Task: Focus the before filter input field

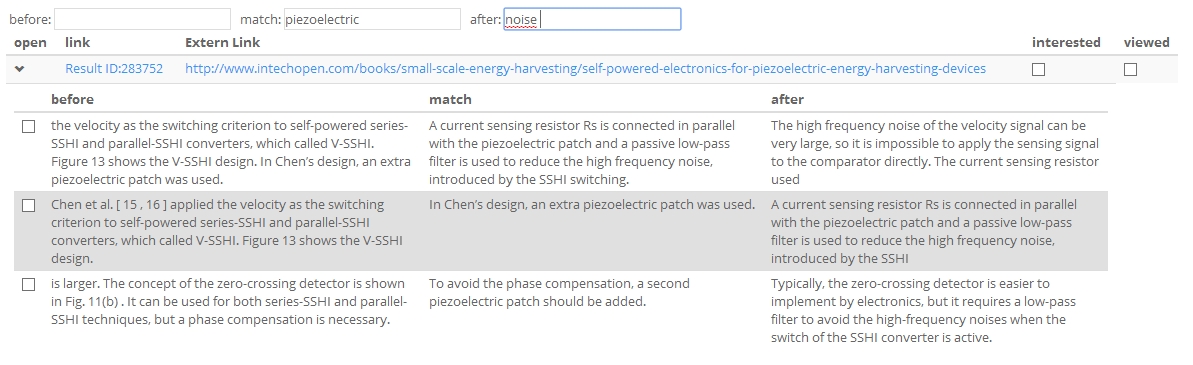Action: click(142, 19)
